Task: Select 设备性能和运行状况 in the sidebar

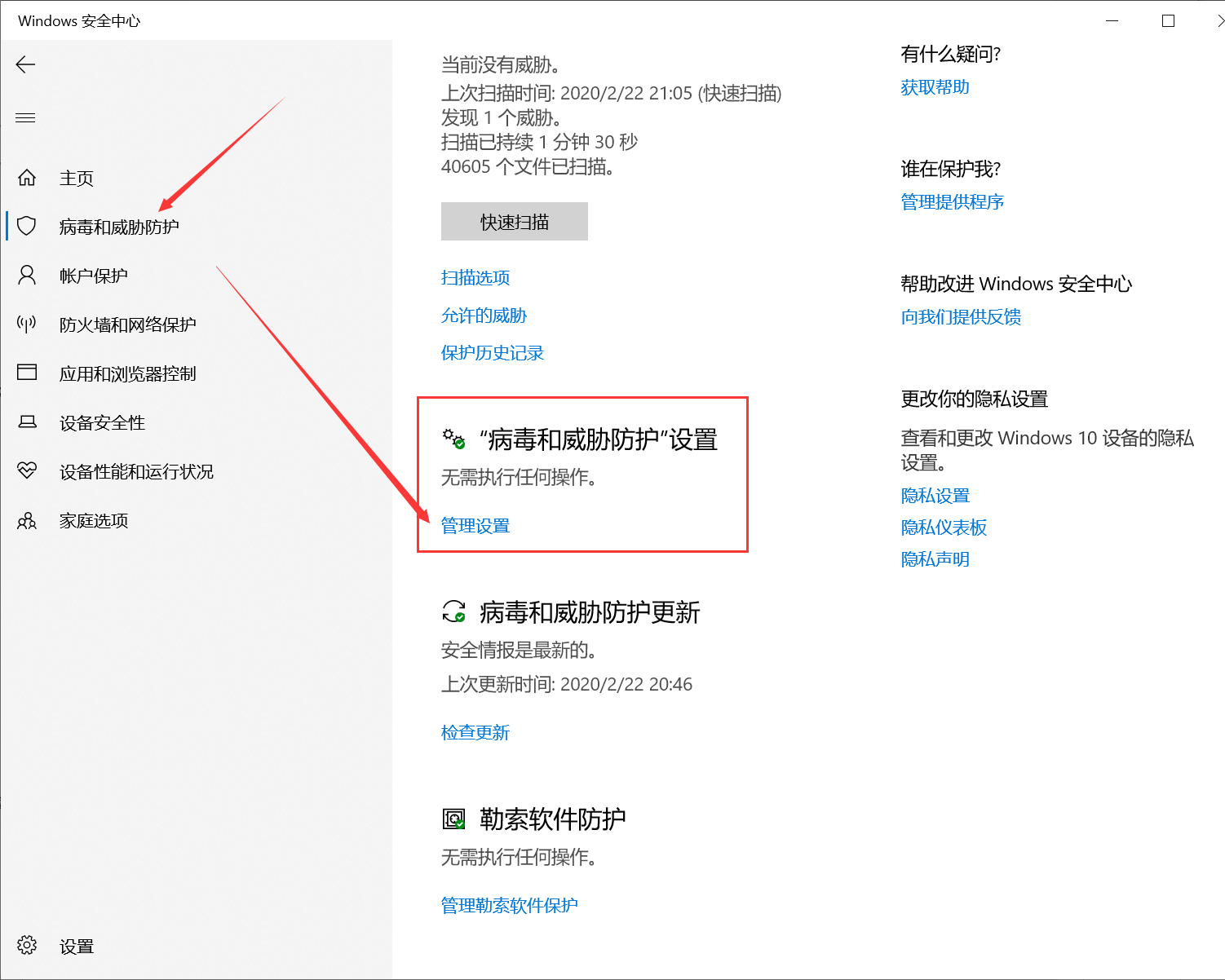Action: (136, 471)
